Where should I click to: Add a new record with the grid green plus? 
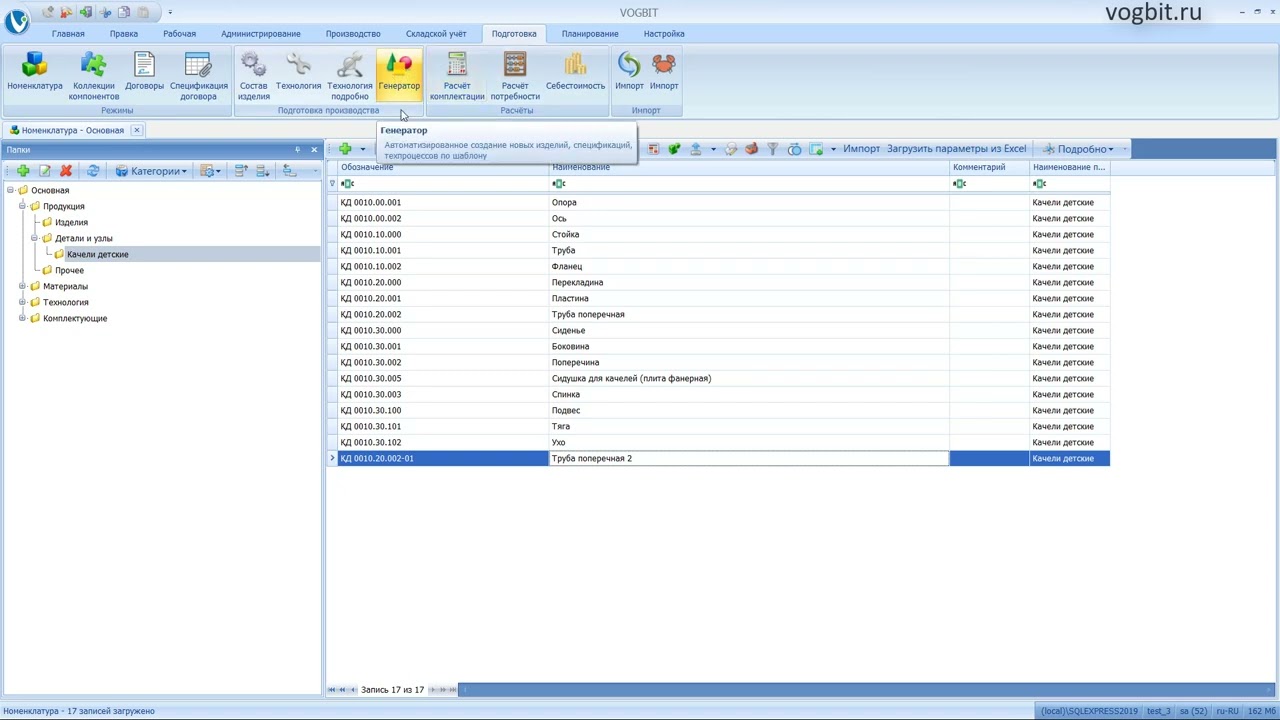click(x=345, y=149)
